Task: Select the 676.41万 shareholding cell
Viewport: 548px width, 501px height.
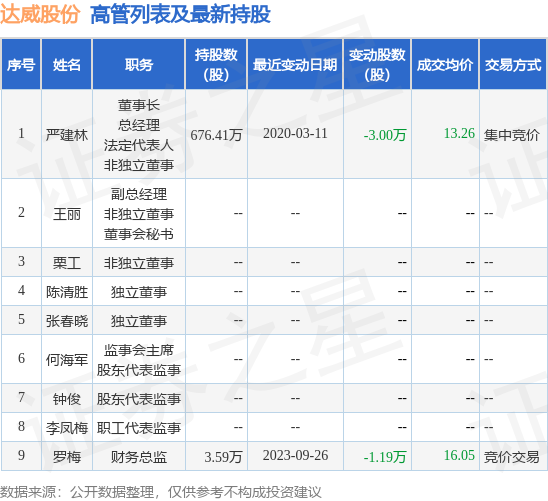Action: pos(216,135)
